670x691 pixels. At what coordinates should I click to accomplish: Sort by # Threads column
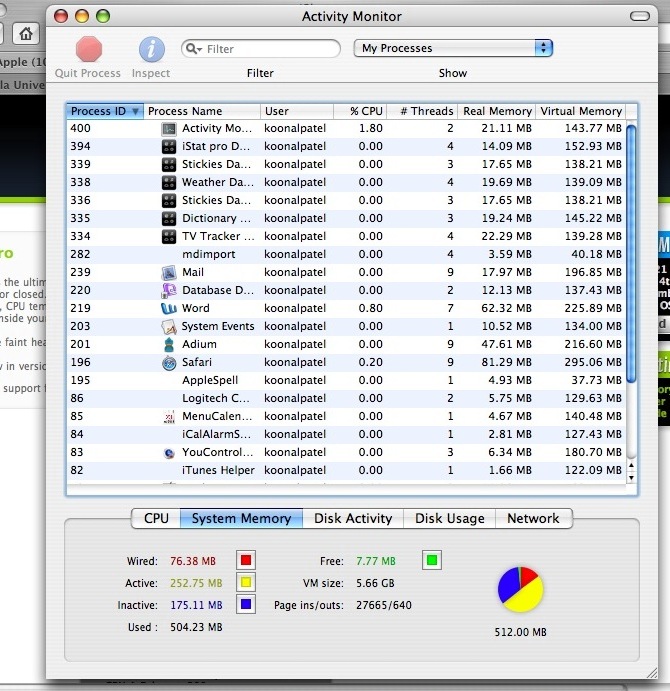tap(422, 111)
